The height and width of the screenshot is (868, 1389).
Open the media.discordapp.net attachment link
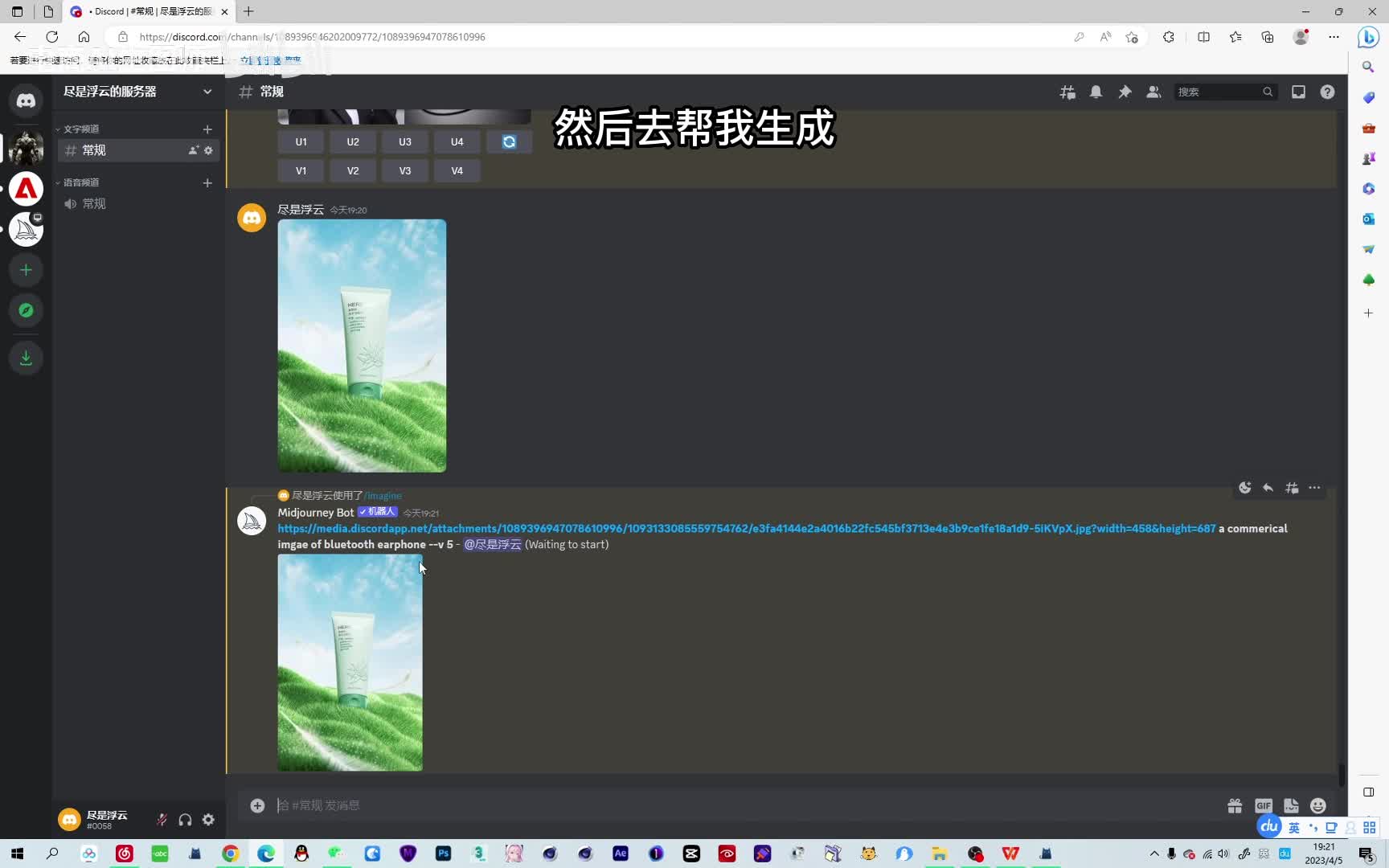(x=746, y=529)
